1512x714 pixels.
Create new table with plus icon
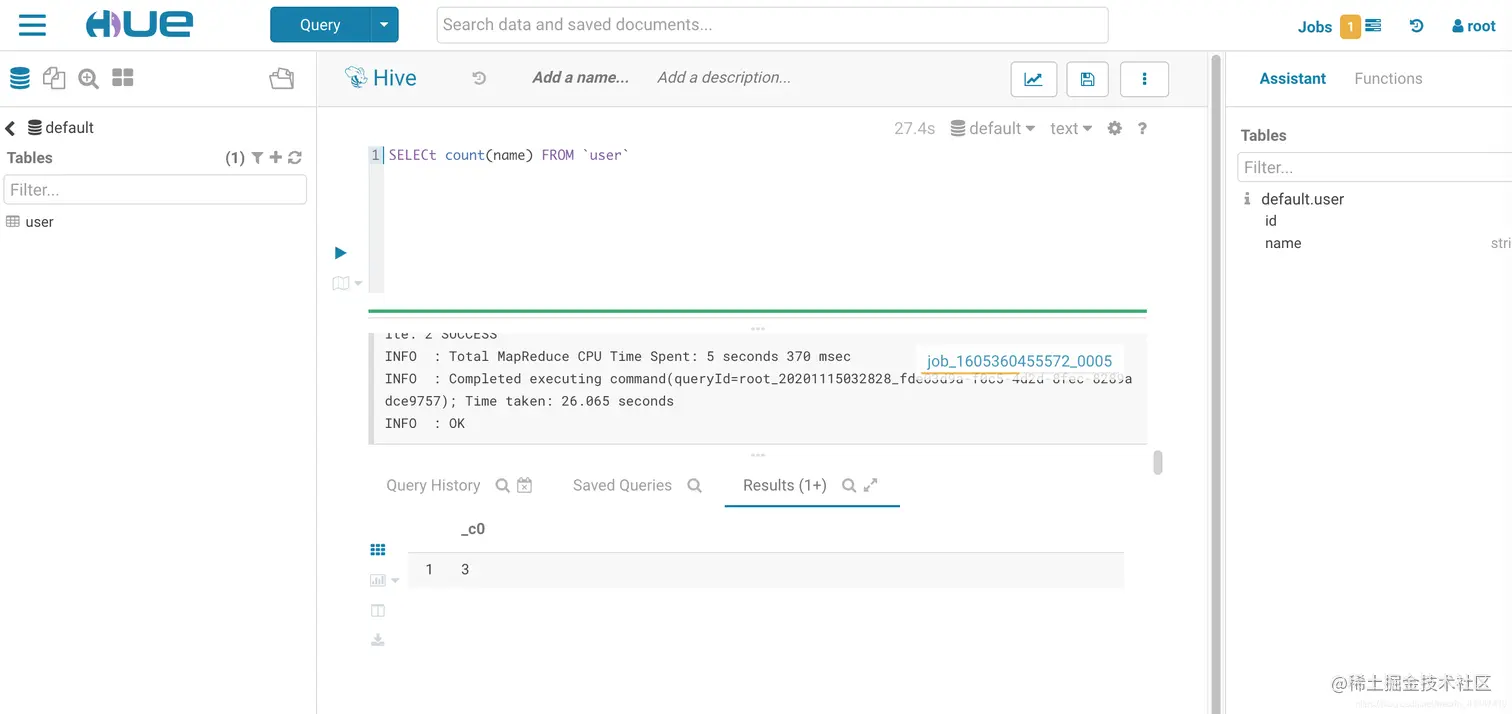tap(276, 158)
